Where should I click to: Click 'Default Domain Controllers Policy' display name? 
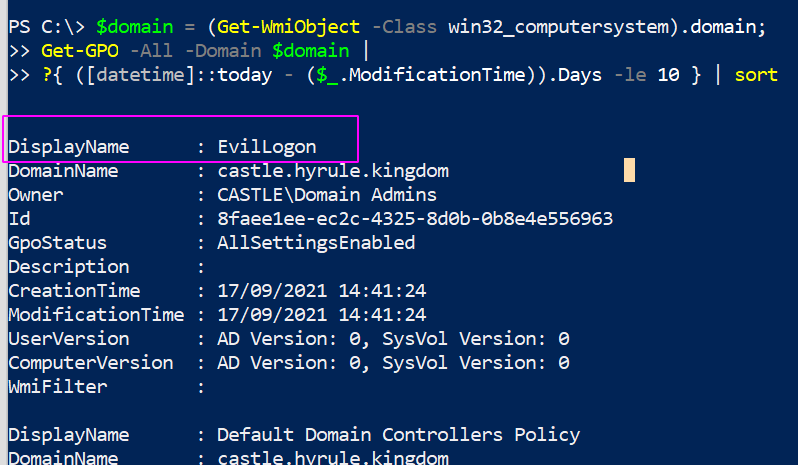tap(399, 435)
